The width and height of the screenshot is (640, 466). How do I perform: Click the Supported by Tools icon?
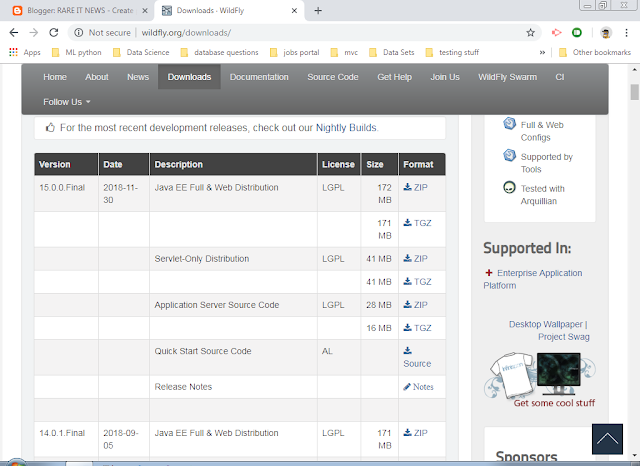point(509,155)
